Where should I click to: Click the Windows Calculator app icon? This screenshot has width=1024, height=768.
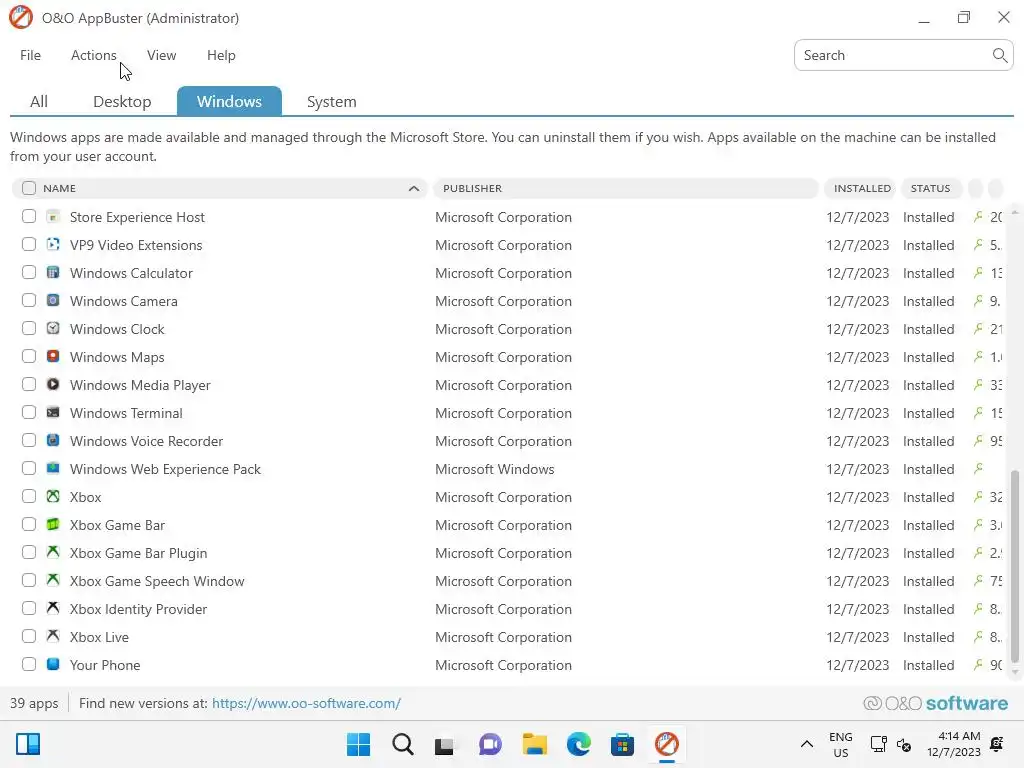(53, 273)
